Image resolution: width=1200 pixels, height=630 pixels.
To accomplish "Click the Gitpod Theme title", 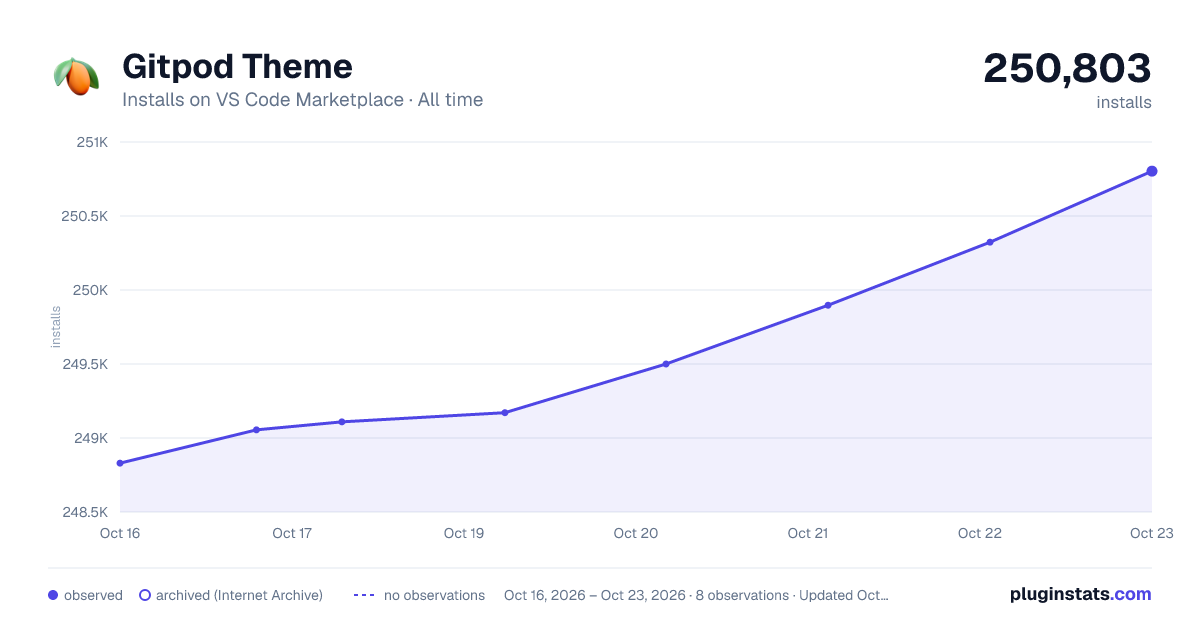I will tap(237, 67).
